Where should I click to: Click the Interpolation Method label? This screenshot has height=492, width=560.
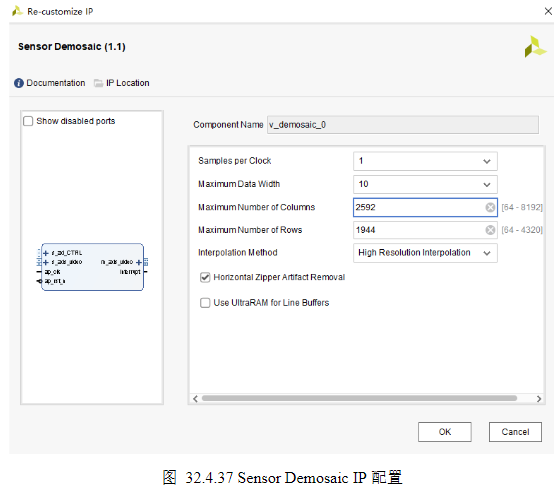coord(238,253)
